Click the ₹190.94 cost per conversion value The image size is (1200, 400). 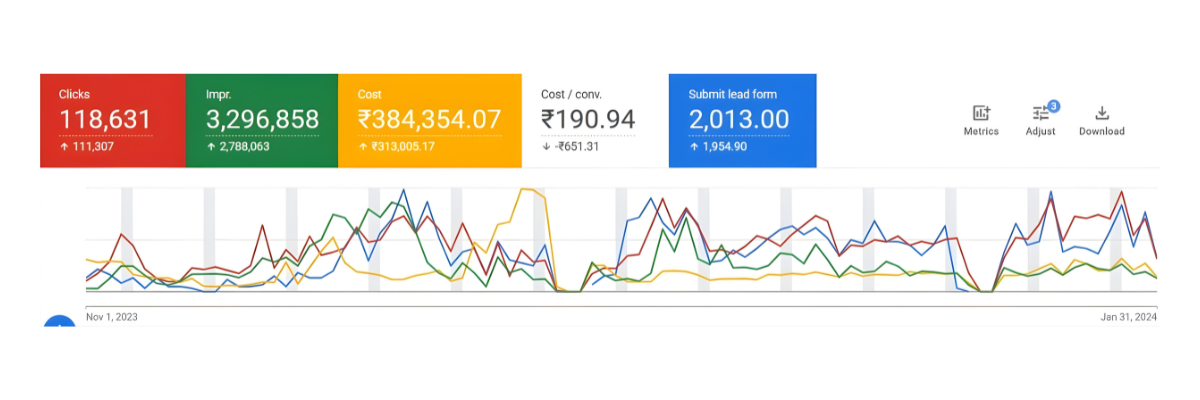point(587,120)
